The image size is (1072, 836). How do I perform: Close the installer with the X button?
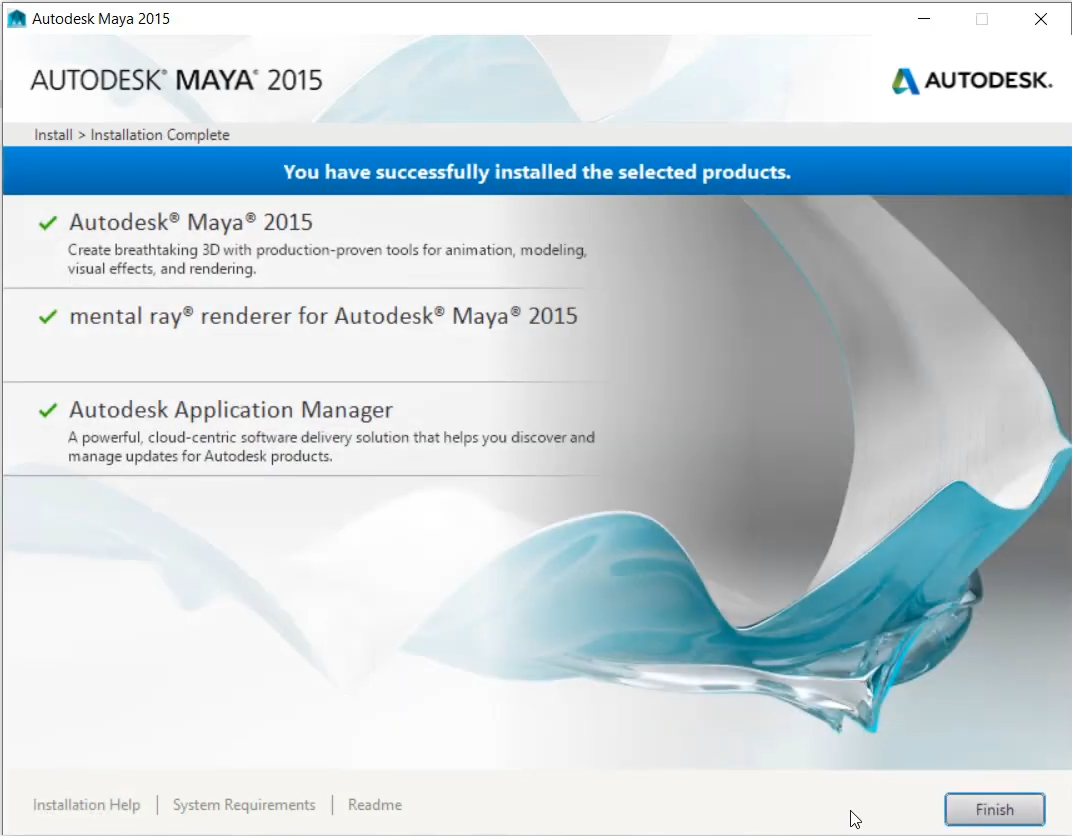(1040, 19)
